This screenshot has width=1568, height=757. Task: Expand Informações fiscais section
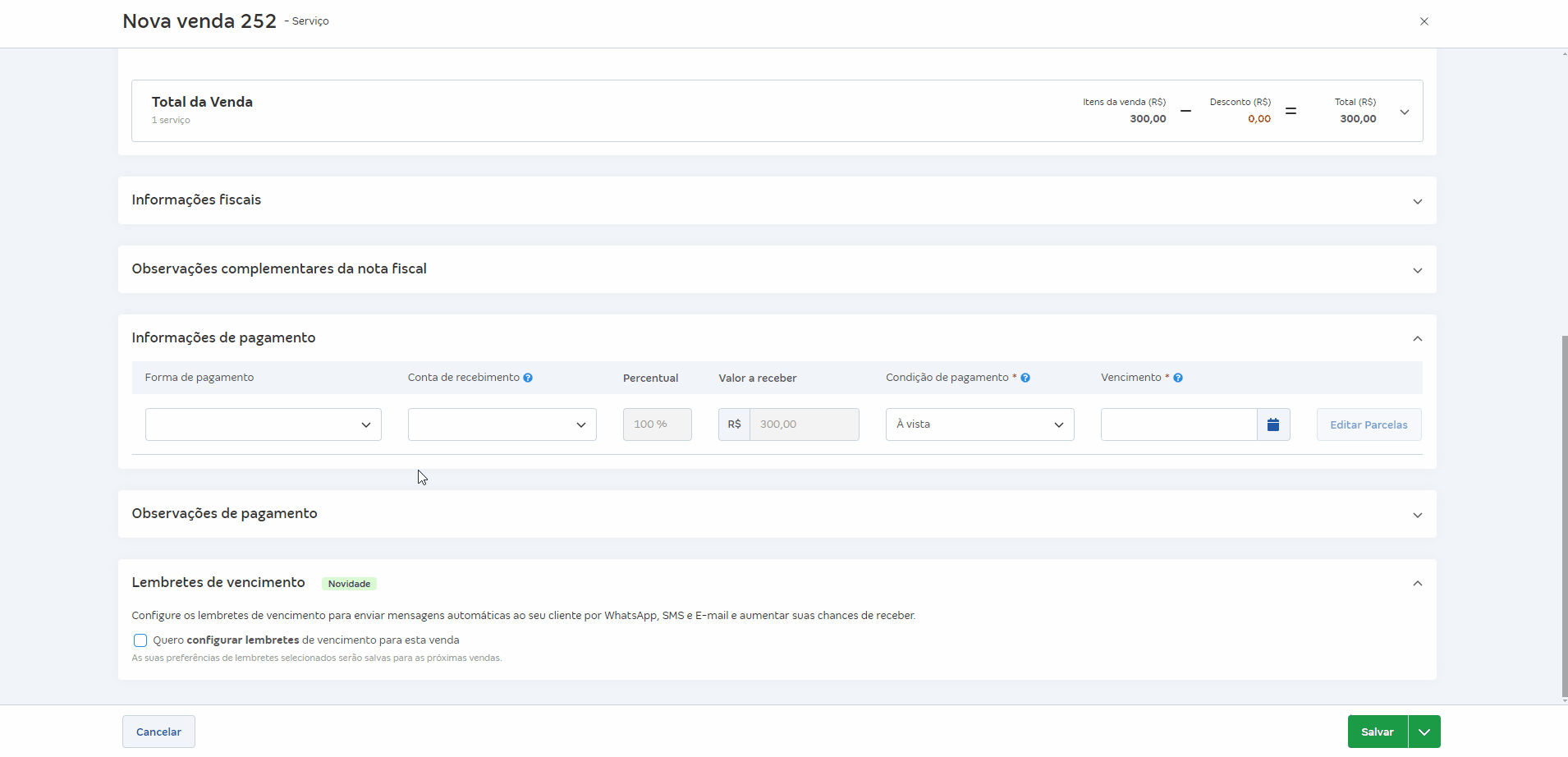[1418, 201]
